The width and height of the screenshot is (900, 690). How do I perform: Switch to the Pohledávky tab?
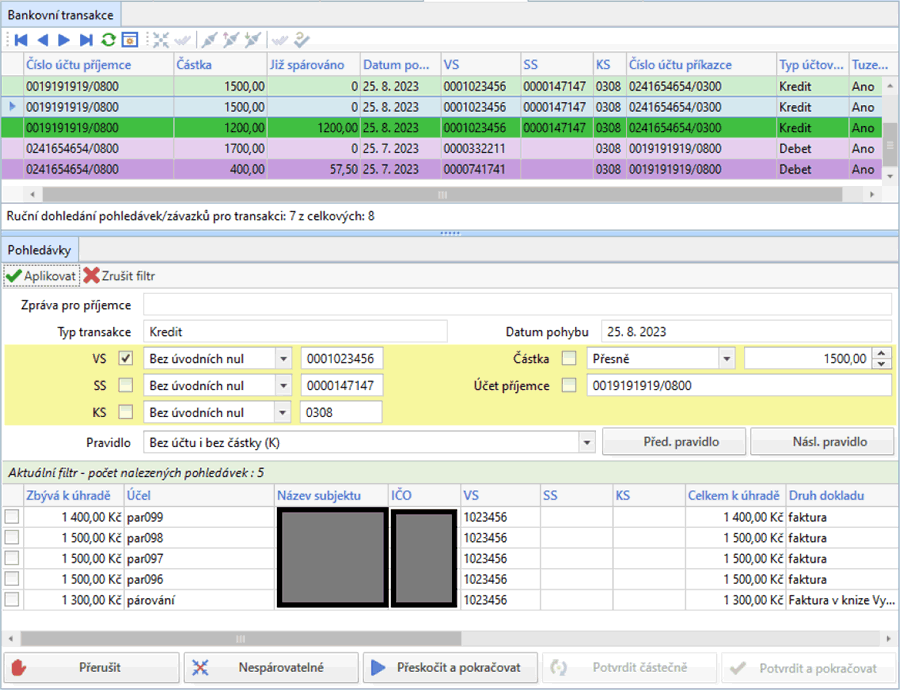coord(40,249)
